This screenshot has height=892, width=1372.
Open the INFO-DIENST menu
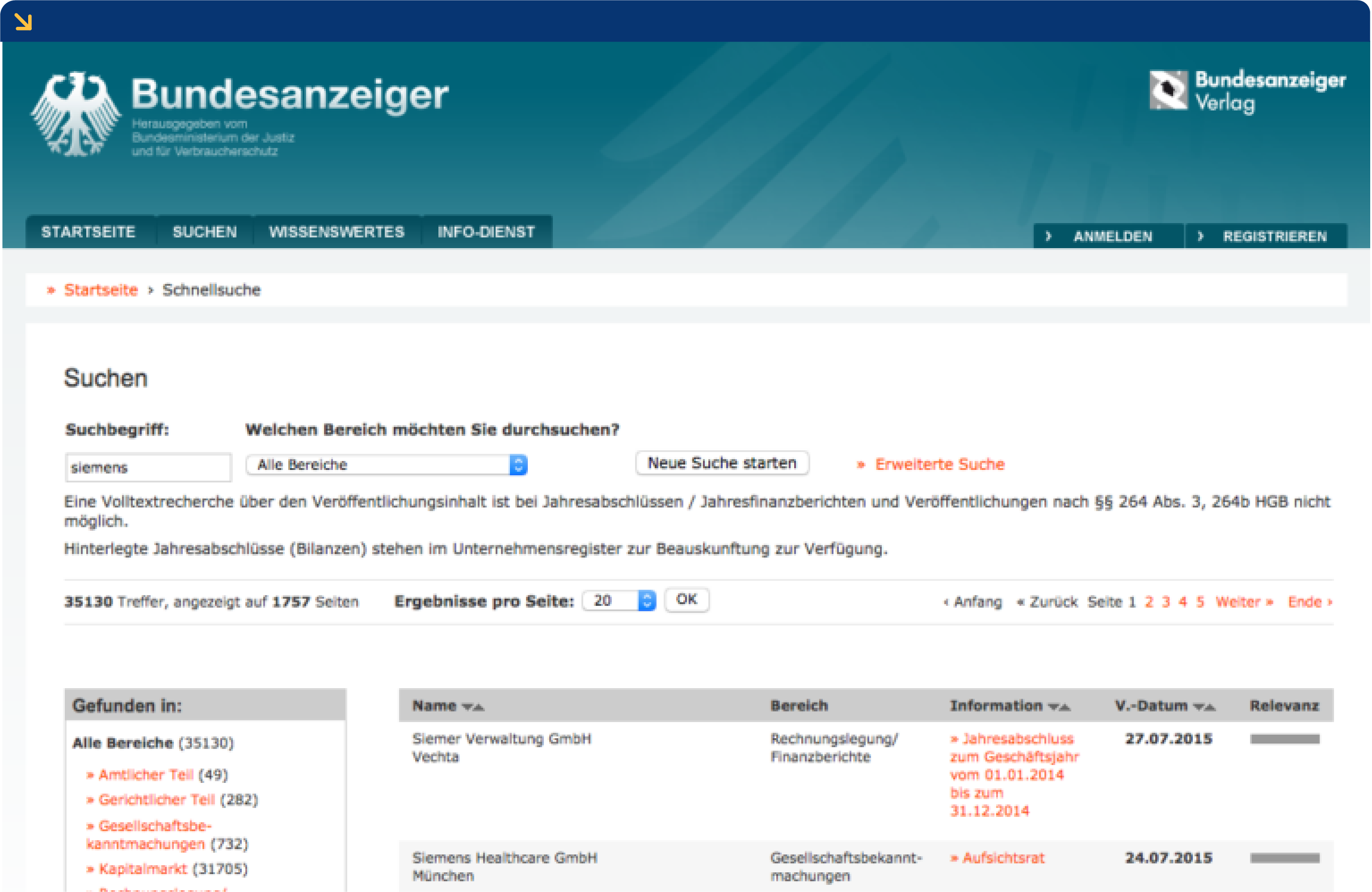[x=487, y=232]
